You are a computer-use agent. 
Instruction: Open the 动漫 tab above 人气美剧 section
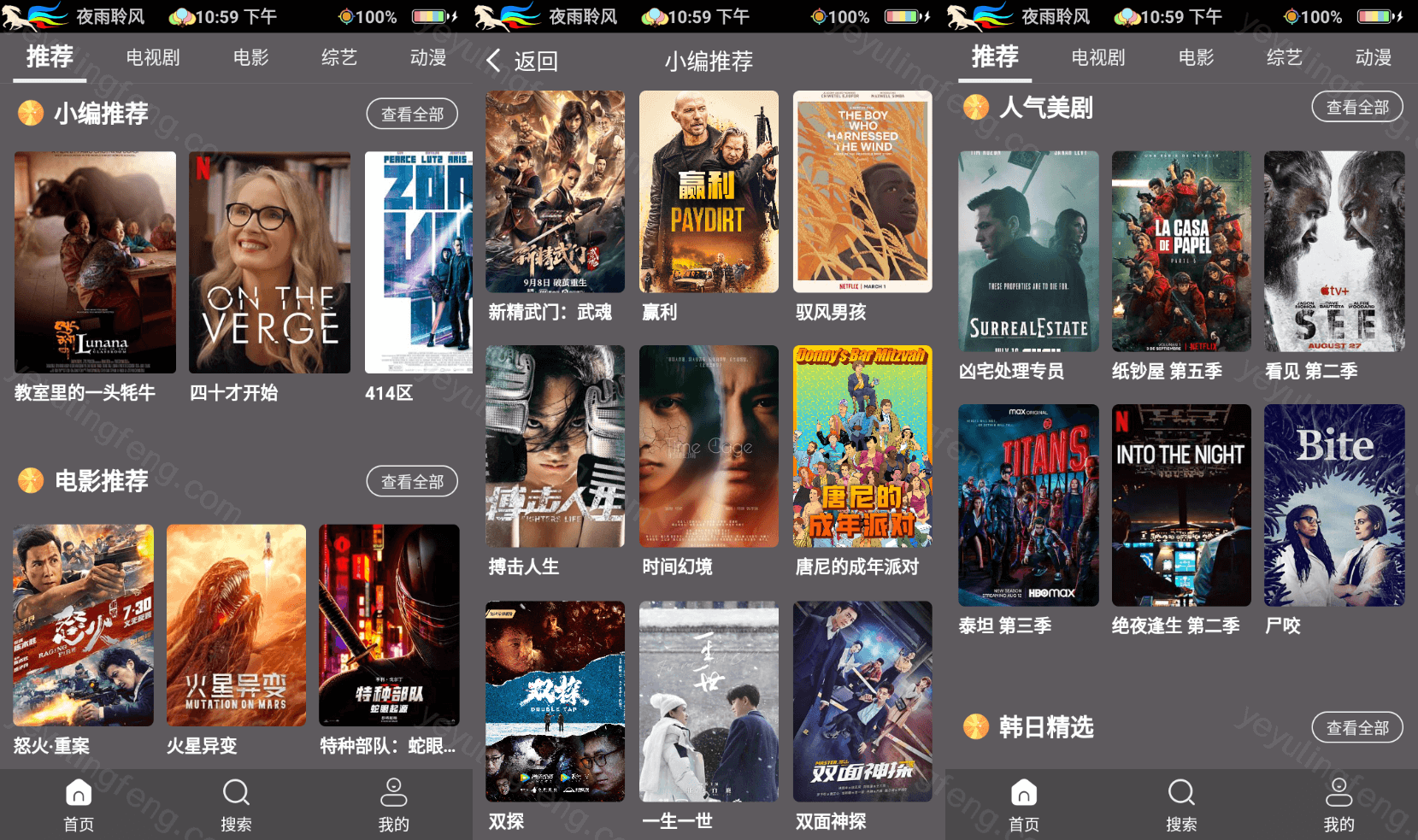click(1374, 57)
